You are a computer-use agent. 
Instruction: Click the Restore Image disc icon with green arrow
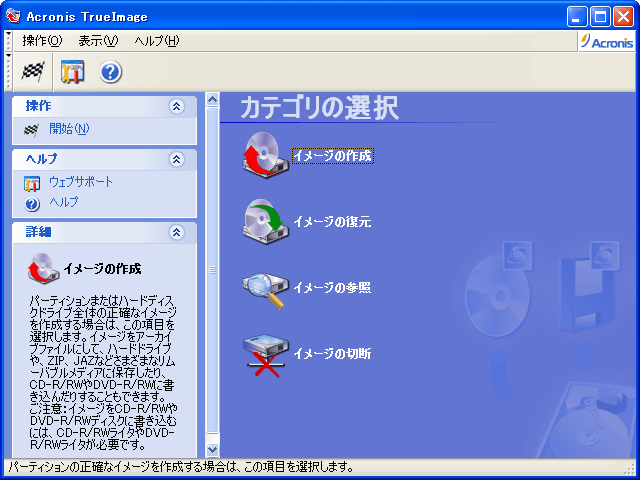(265, 222)
